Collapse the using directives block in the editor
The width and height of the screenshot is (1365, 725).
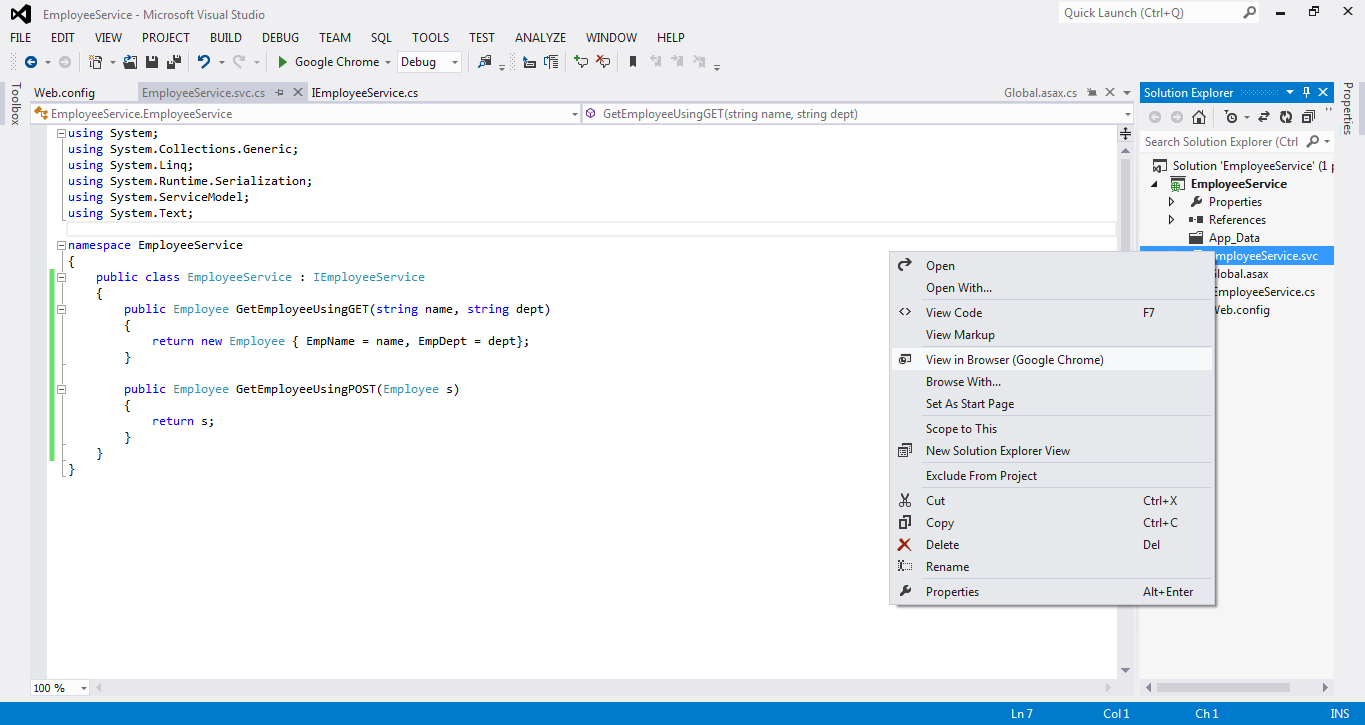(61, 133)
